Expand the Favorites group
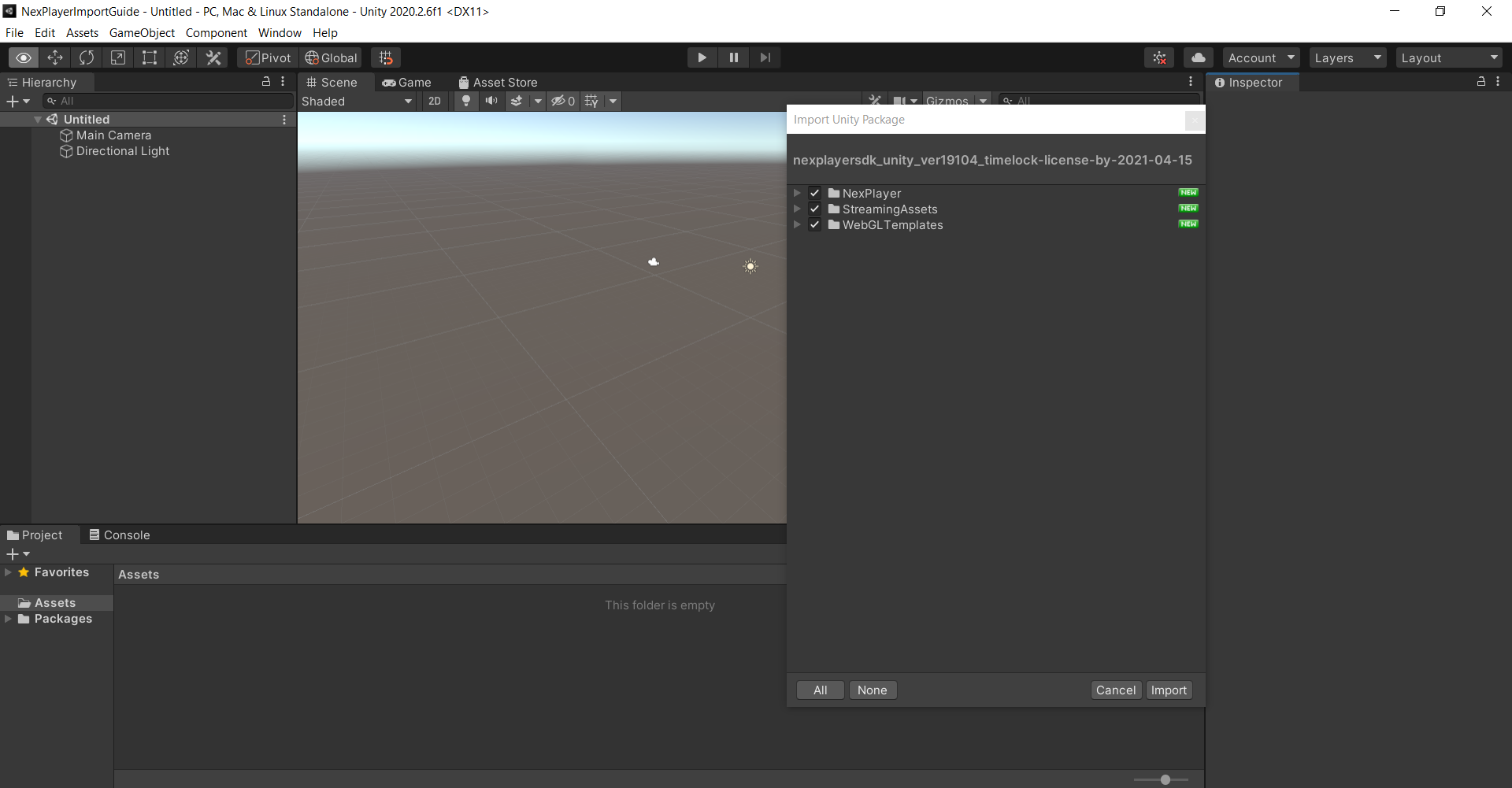Viewport: 1512px width, 788px height. 8,572
